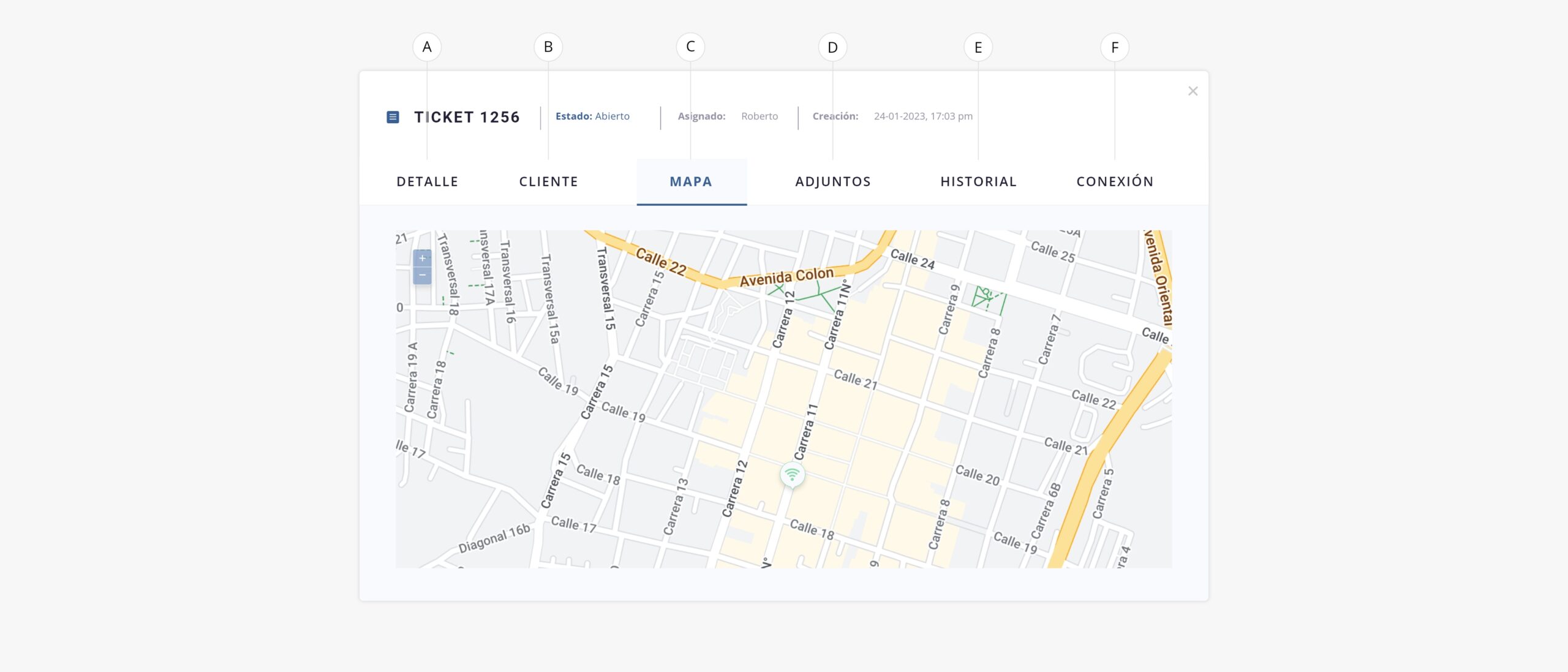Open the DETALLE tab
Image resolution: width=1568 pixels, height=672 pixels.
click(x=427, y=182)
